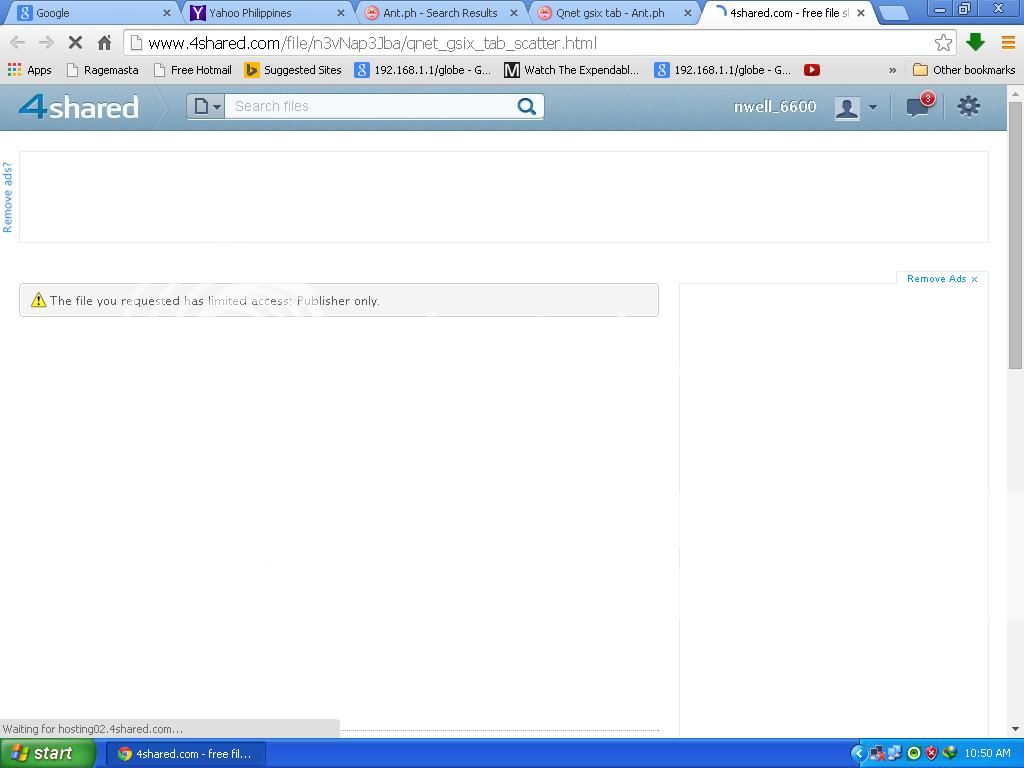The image size is (1024, 768).
Task: Click the 4shared search magnifier icon
Action: click(x=526, y=107)
